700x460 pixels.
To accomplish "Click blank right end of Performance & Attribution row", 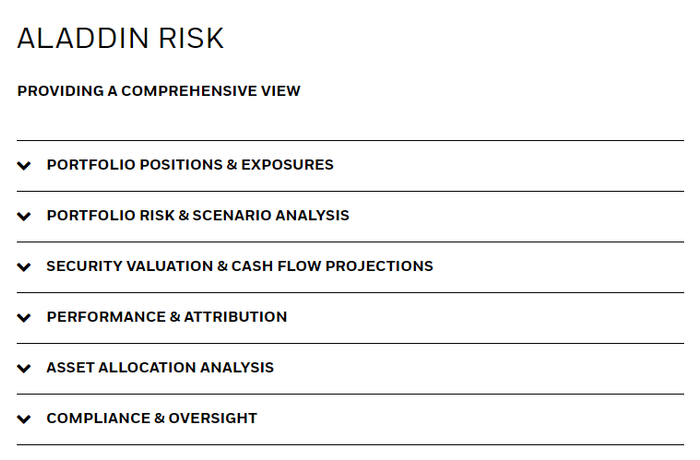I will [x=600, y=318].
